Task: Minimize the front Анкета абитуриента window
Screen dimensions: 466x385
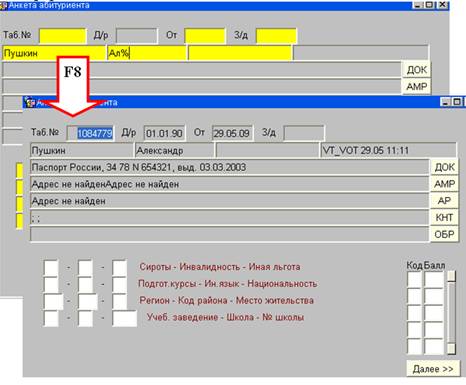Action: [445, 102]
